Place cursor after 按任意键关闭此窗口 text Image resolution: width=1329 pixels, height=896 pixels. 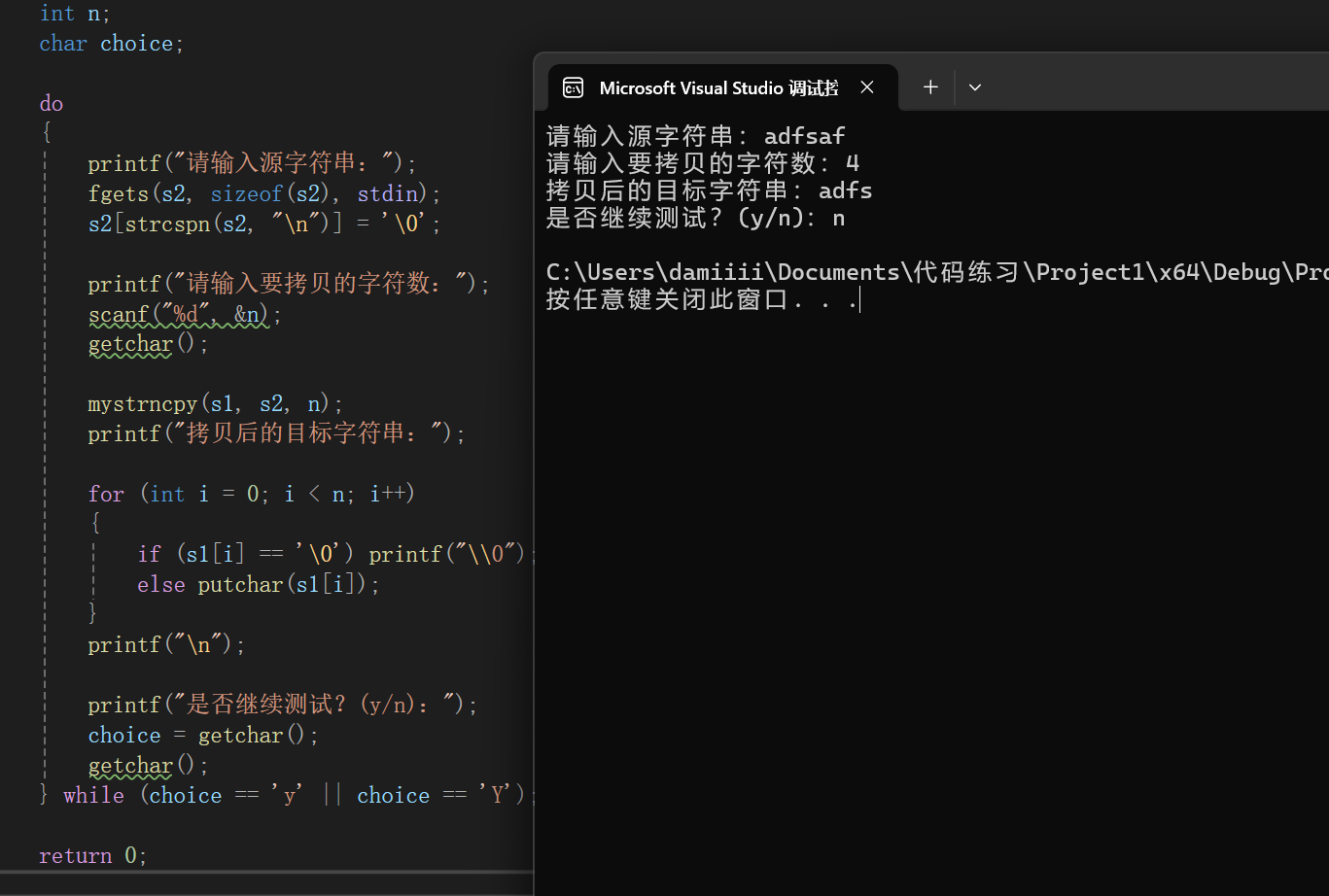pos(859,299)
